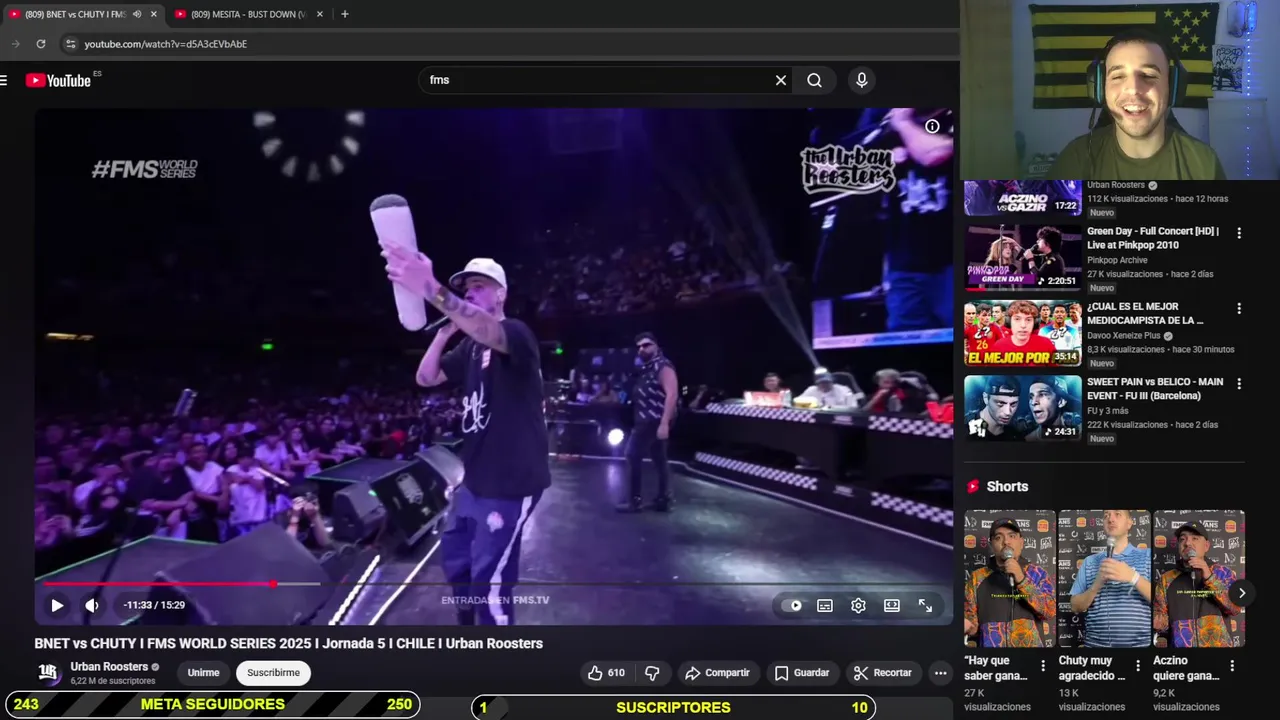Open site information icon in address bar

click(70, 44)
